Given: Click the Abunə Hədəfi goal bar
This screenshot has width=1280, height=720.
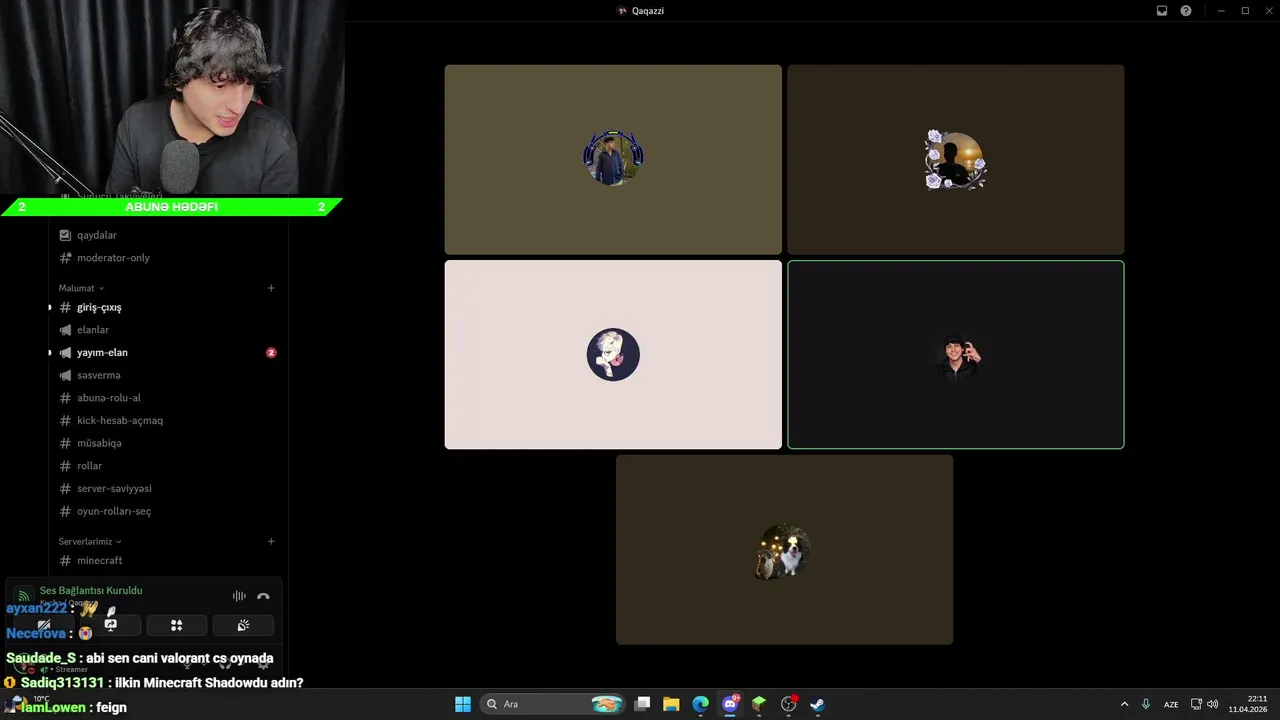Looking at the screenshot, I should pyautogui.click(x=171, y=207).
